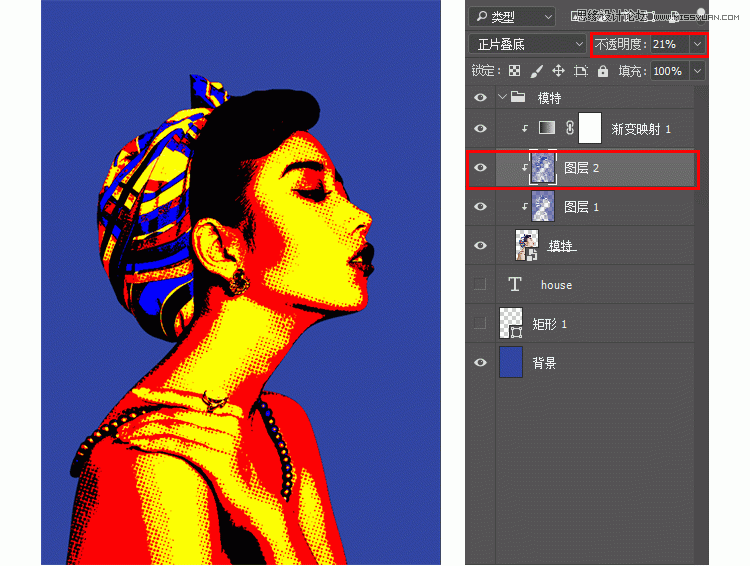Click the 矩形 1 shape thumbnail
750x566 pixels.
point(511,323)
